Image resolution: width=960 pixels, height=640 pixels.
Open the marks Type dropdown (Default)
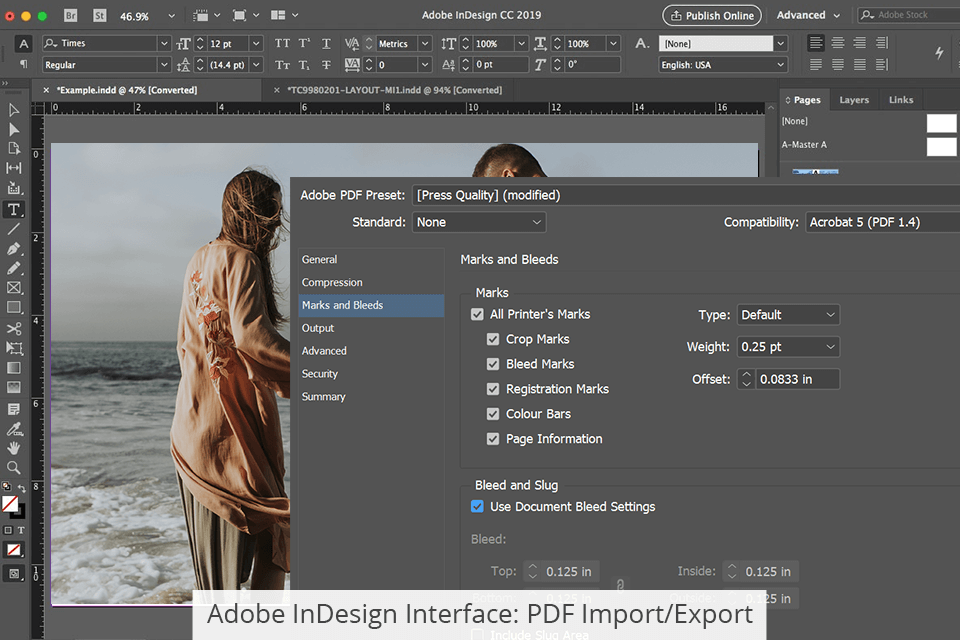point(788,315)
